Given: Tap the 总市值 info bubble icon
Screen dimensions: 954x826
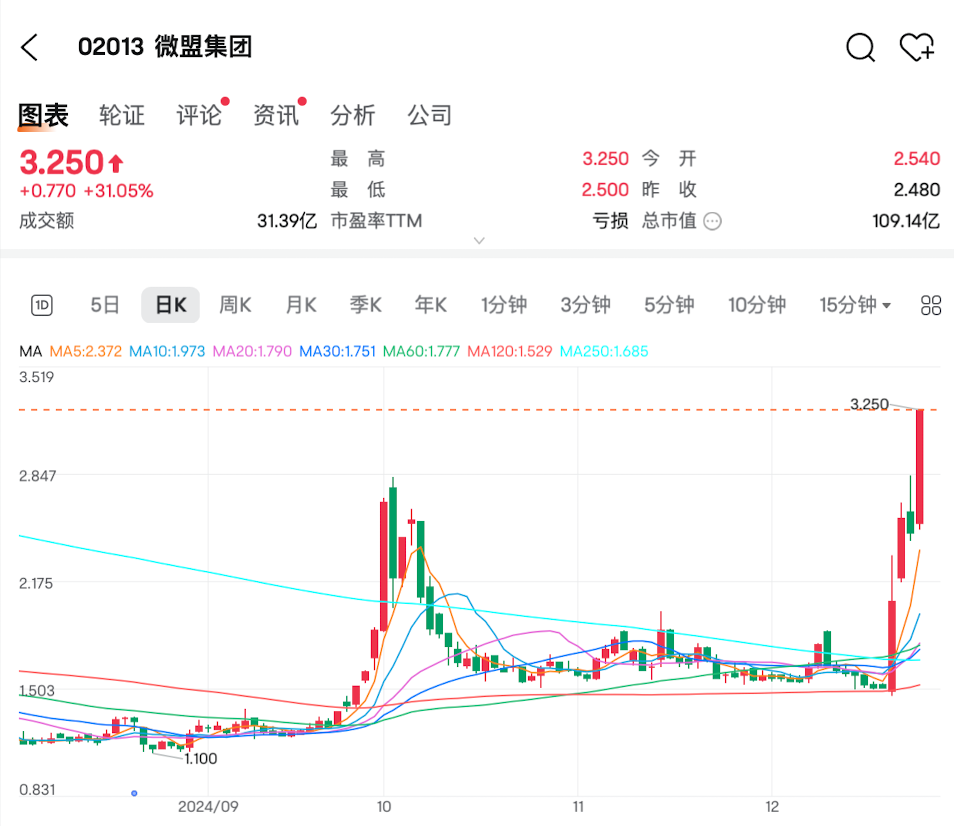Looking at the screenshot, I should point(712,221).
